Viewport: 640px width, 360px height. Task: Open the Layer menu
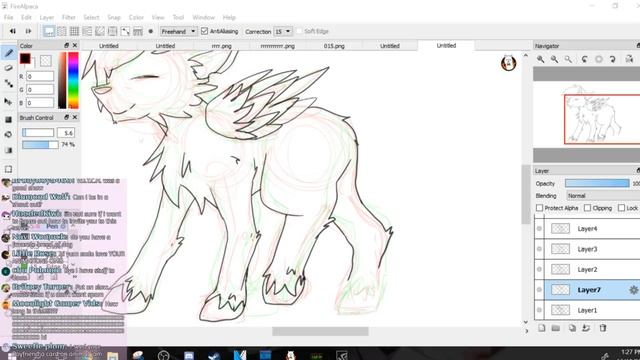(47, 18)
